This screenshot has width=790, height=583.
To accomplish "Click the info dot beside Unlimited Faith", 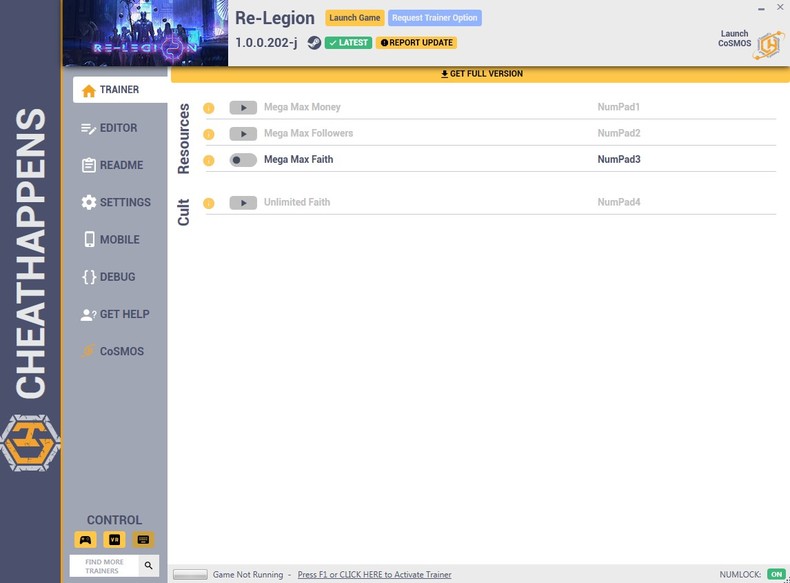I will click(209, 203).
